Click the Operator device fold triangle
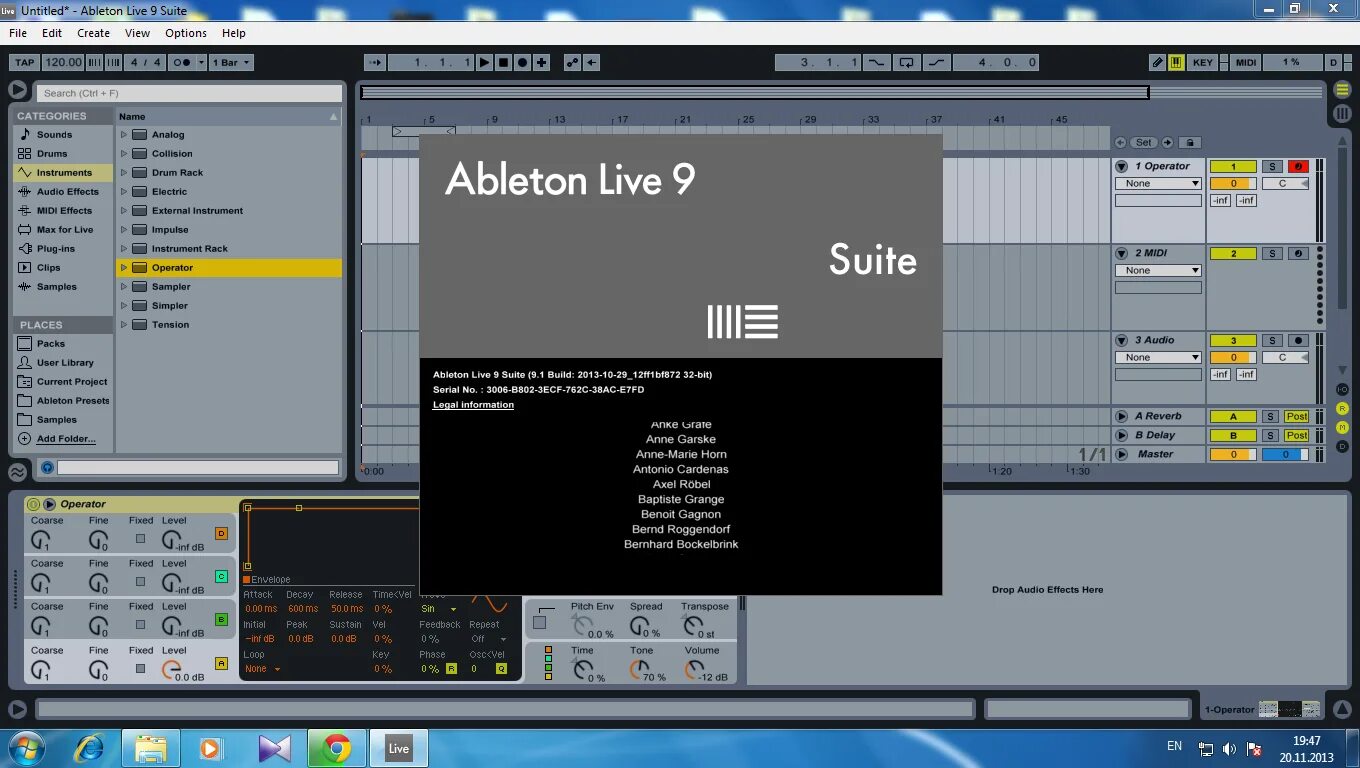Screen dimensions: 1360x768 click(x=49, y=504)
